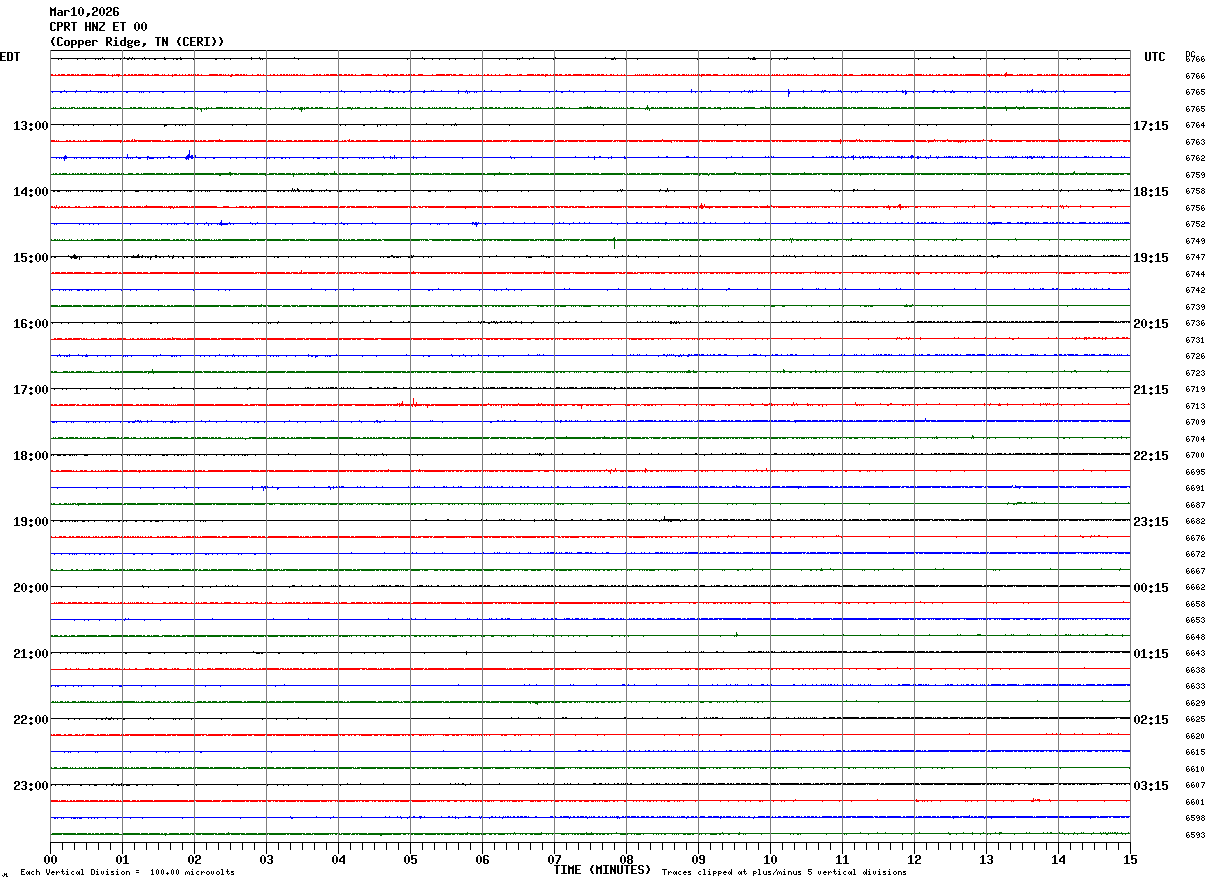Click minute tick label 00

click(x=50, y=859)
